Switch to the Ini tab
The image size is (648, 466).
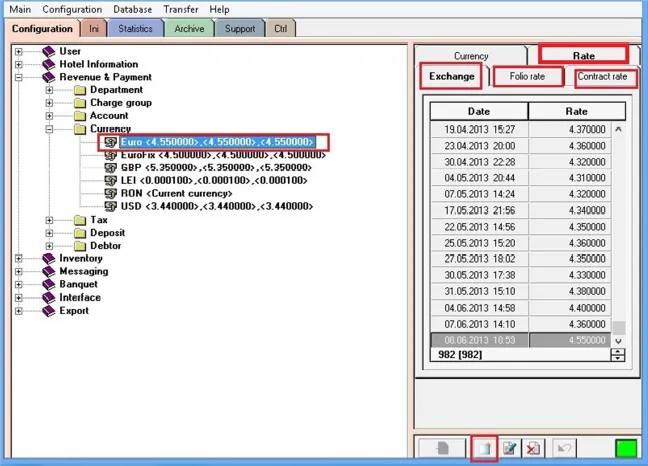click(x=94, y=29)
